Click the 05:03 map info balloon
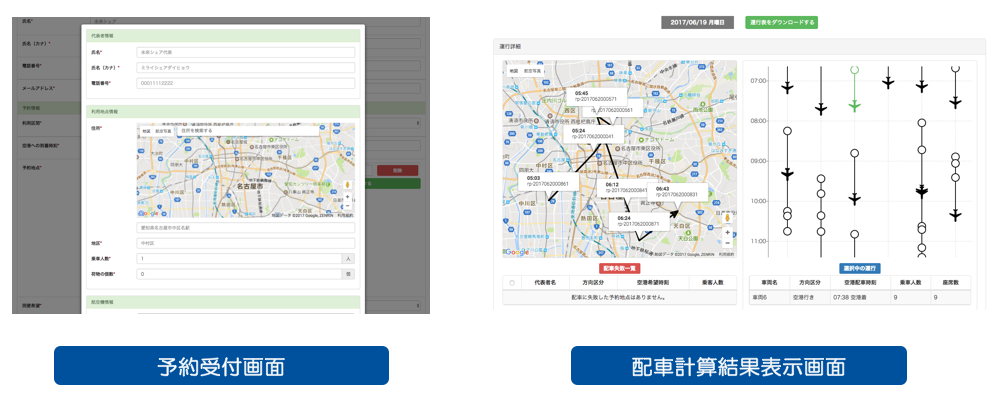The image size is (1000, 400). coord(546,180)
